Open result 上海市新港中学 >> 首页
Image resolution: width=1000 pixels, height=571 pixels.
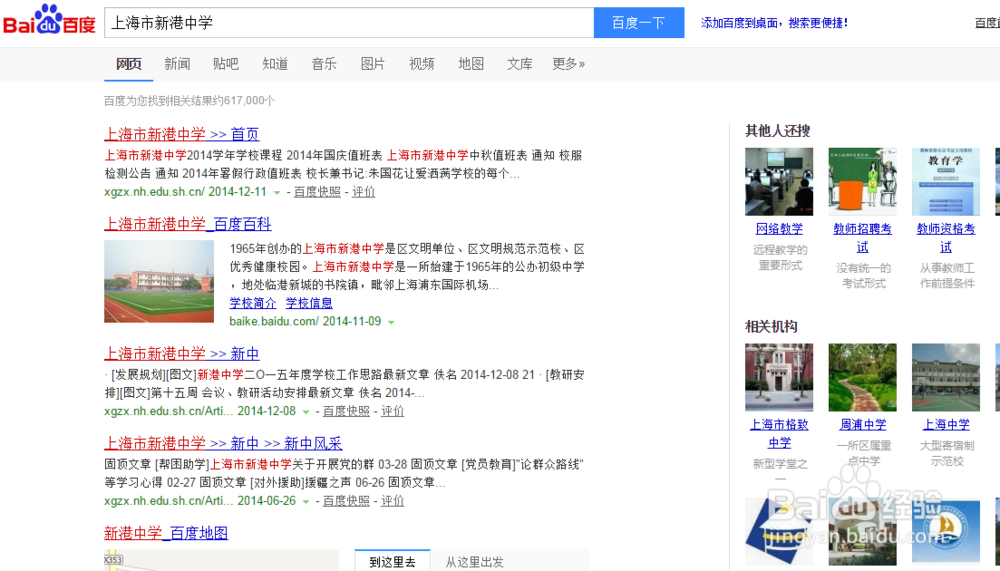click(182, 134)
